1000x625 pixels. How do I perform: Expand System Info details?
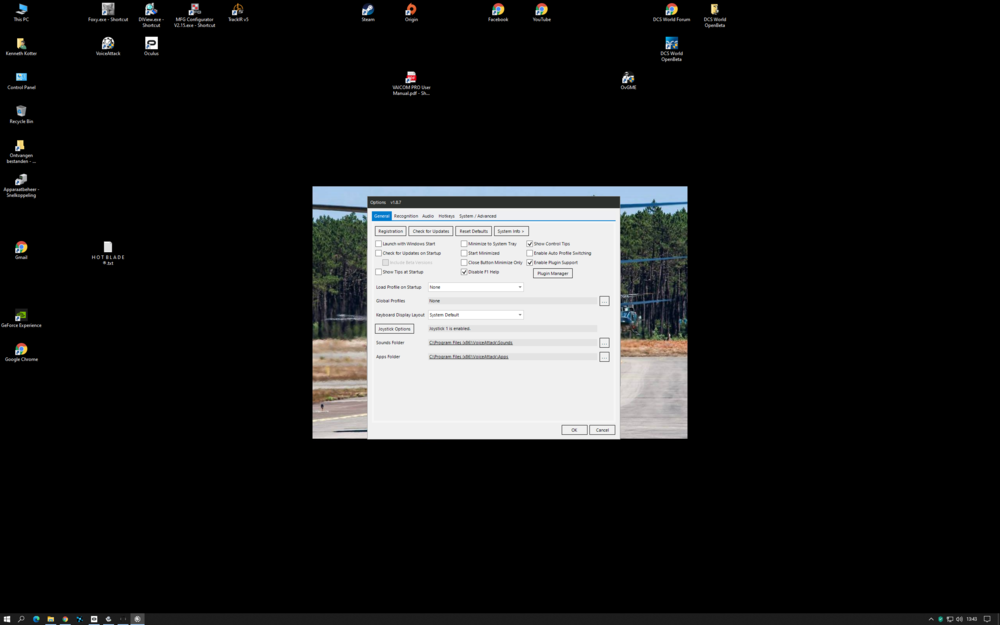point(510,231)
